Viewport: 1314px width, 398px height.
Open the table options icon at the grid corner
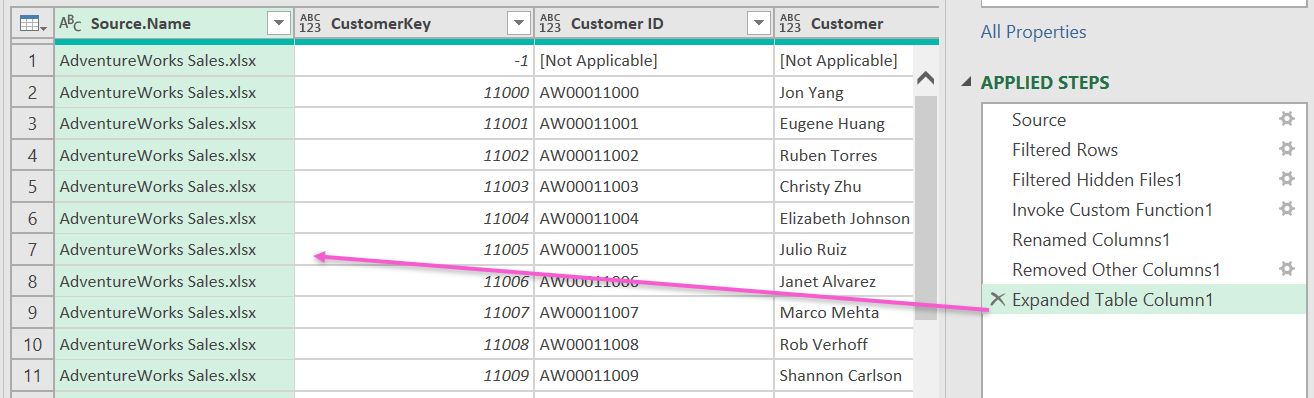(32, 23)
